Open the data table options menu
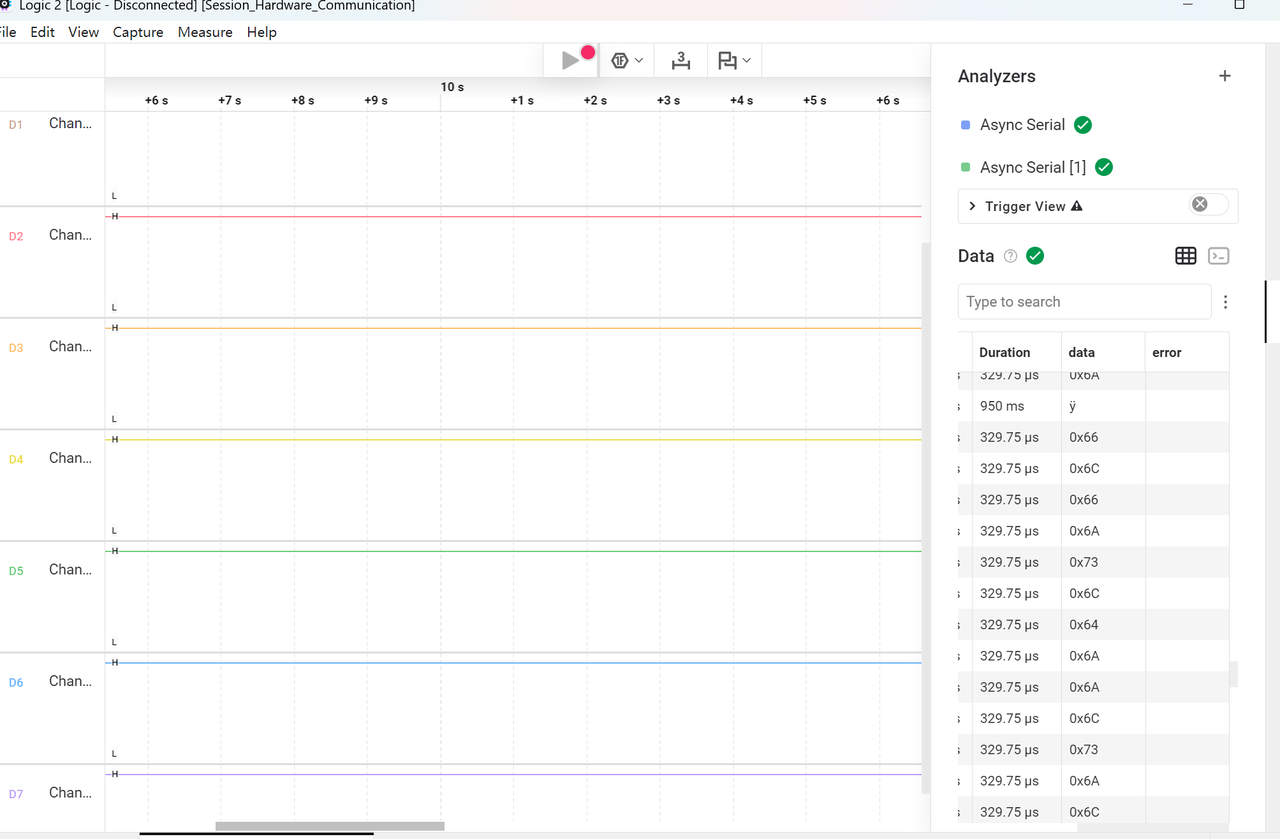This screenshot has width=1280, height=839. [x=1225, y=302]
